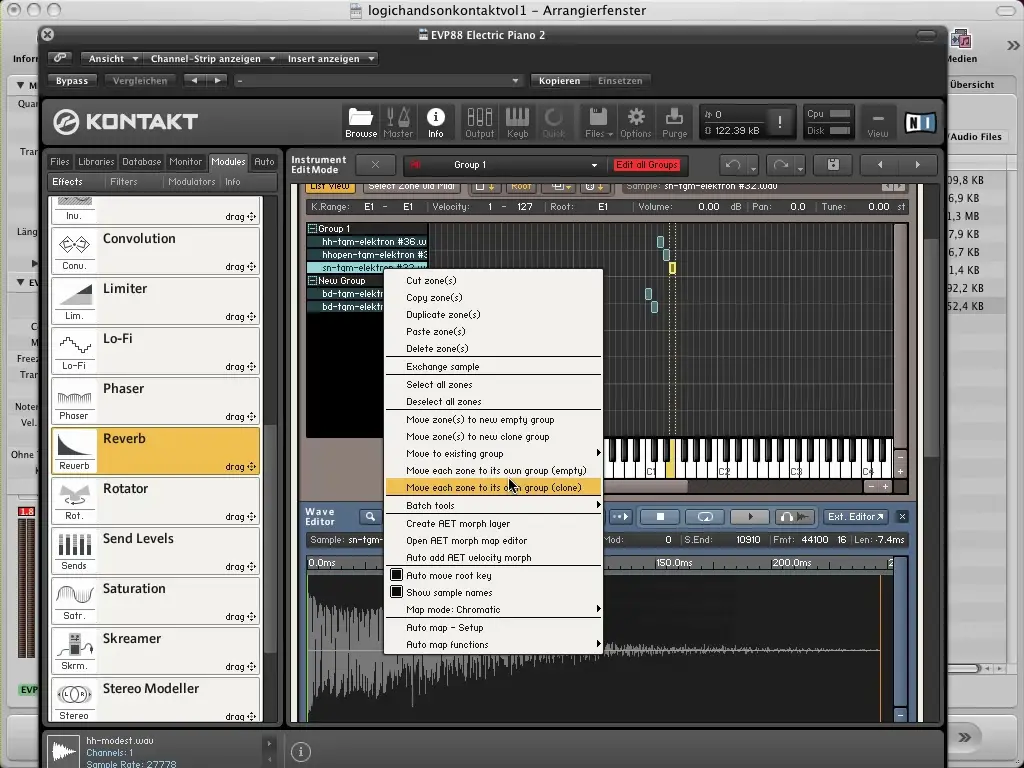Open Channel-Strip anzeigen dropdown

pyautogui.click(x=212, y=59)
